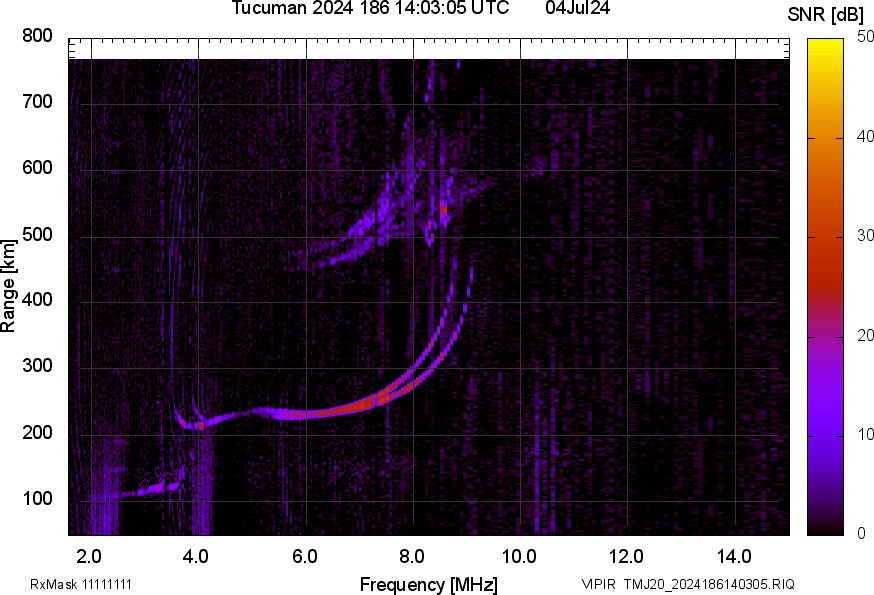874x595 pixels.
Task: Click the colorbar value '20'
Action: point(865,335)
